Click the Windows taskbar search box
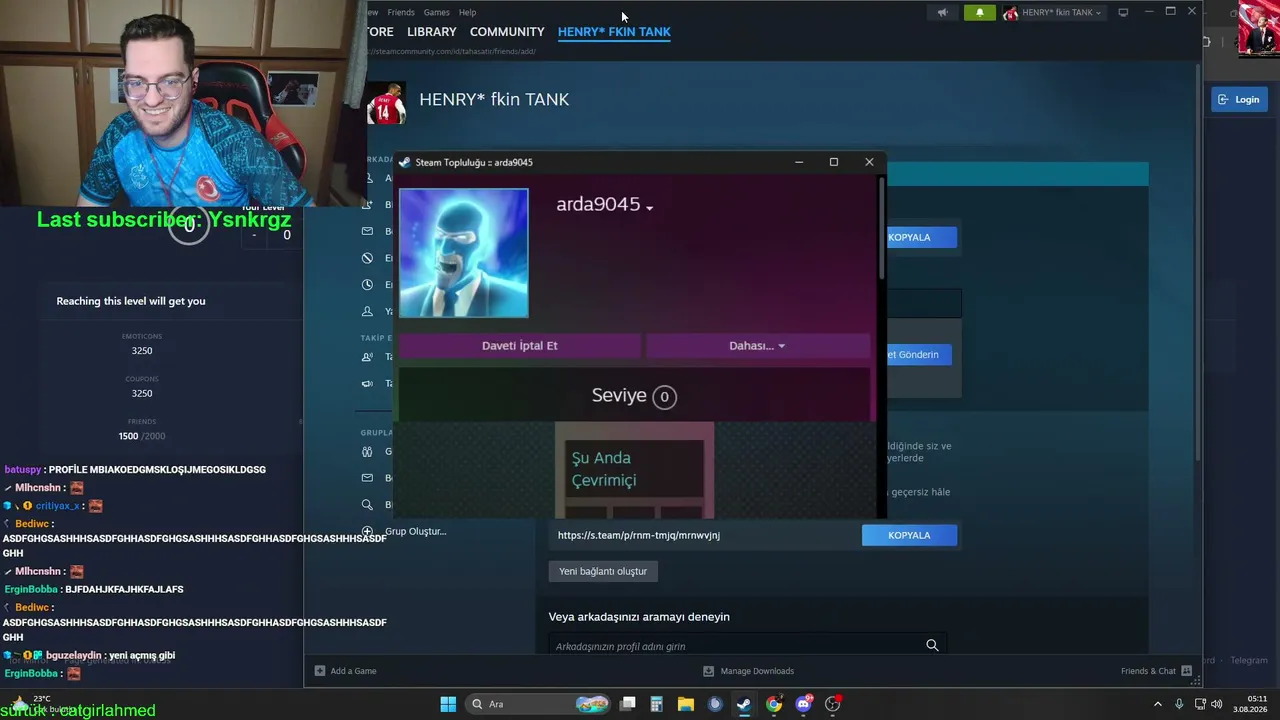 pos(540,704)
